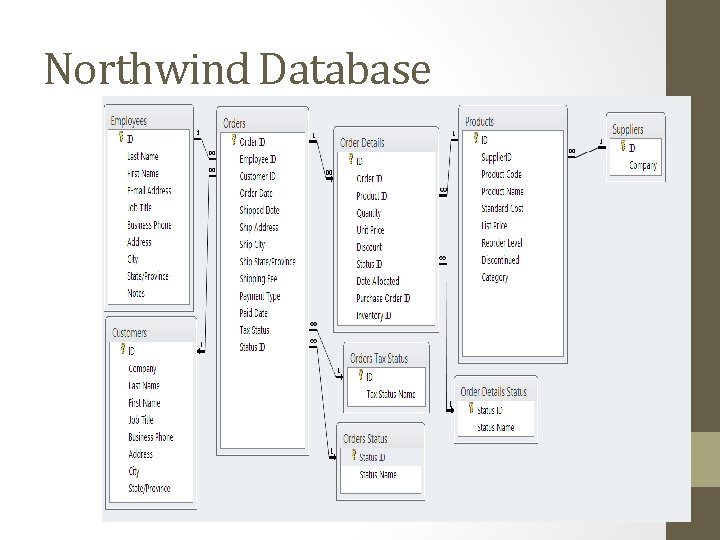Click the key icon in the Orders Status table

(x=354, y=455)
